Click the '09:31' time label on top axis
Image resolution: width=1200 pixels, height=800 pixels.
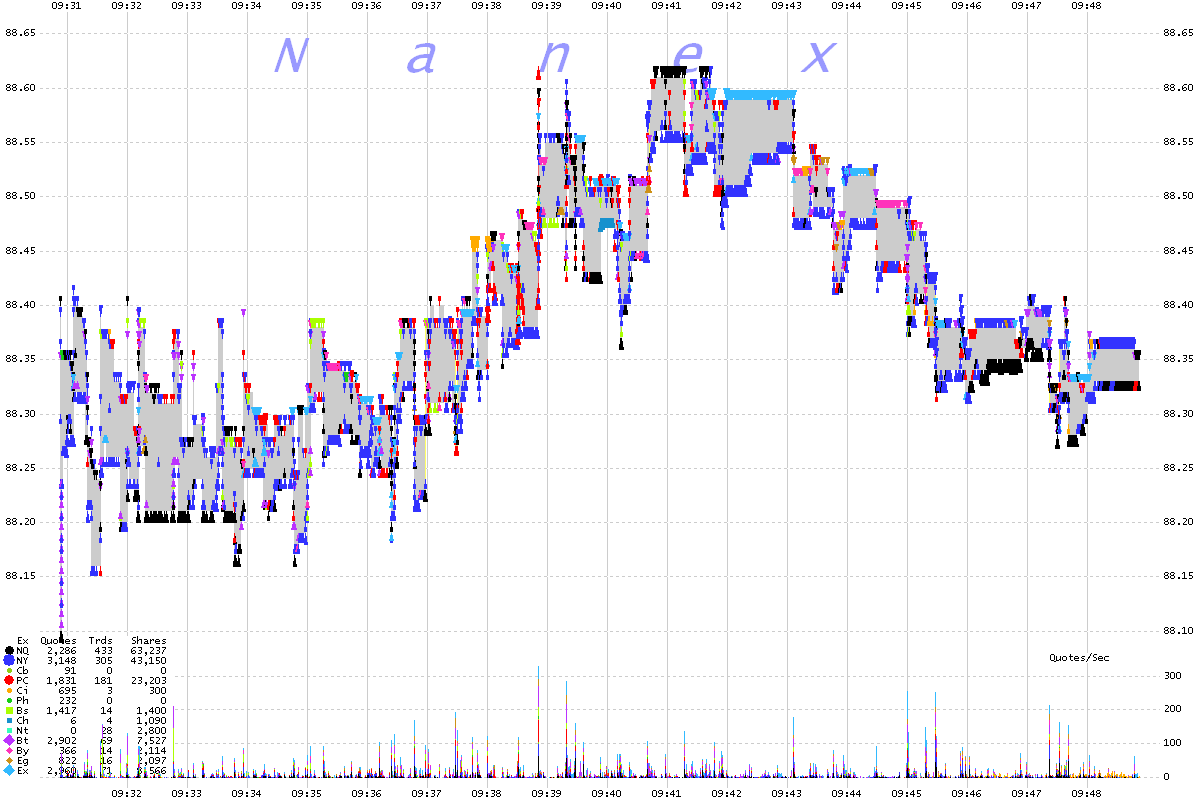[66, 6]
